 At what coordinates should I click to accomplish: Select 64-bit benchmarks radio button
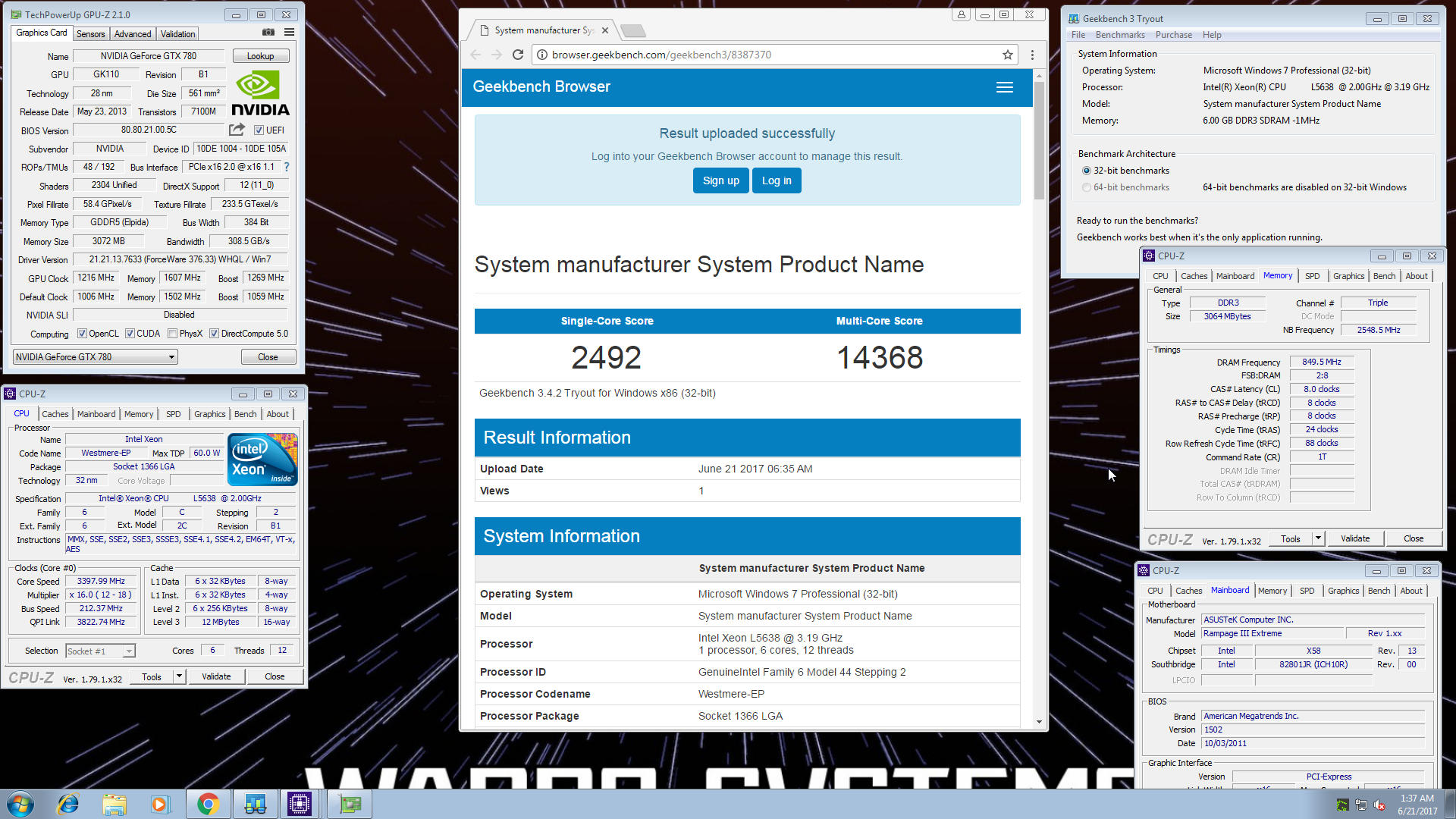[1087, 187]
